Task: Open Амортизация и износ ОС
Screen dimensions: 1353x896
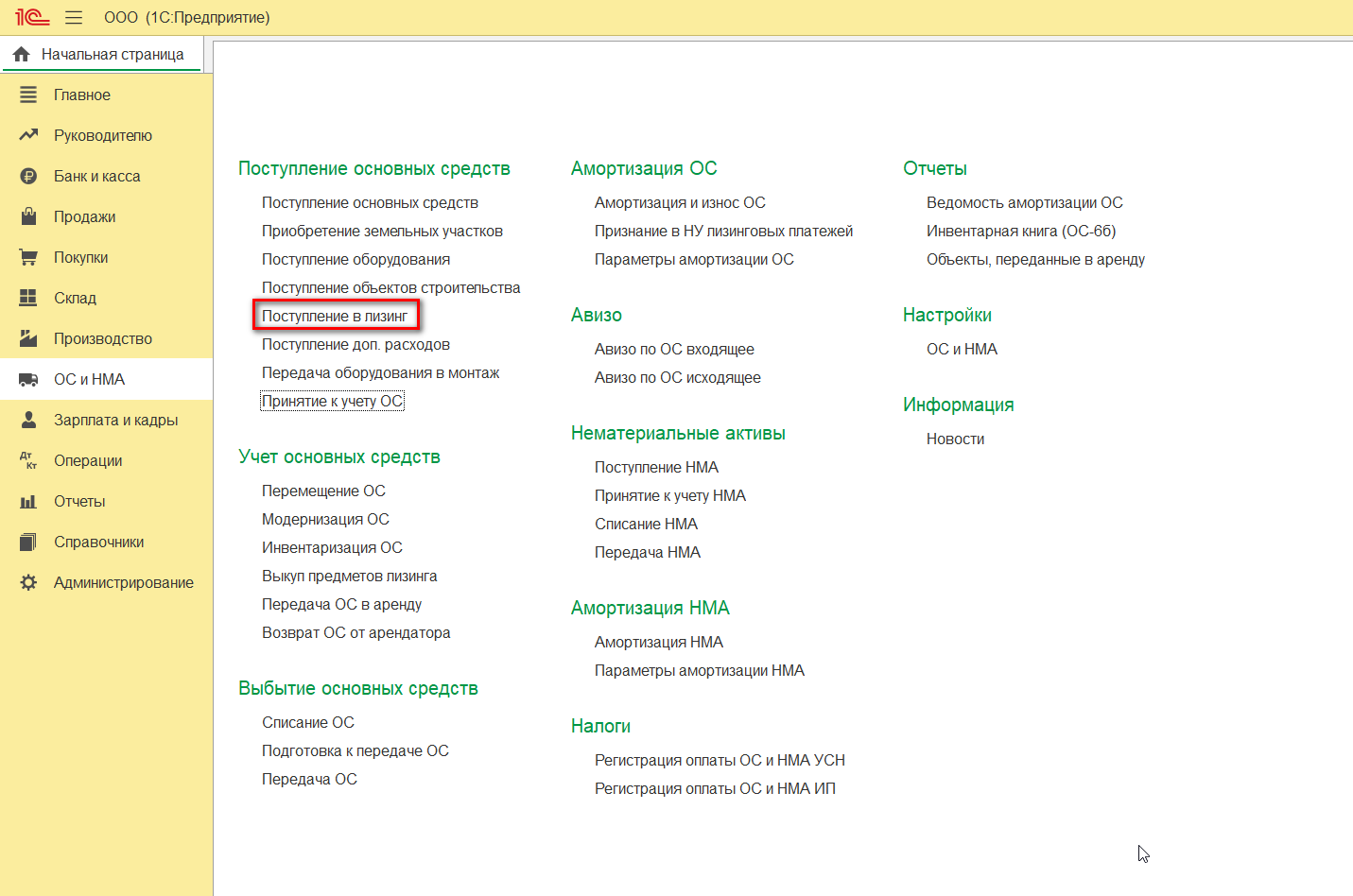Action: 680,202
